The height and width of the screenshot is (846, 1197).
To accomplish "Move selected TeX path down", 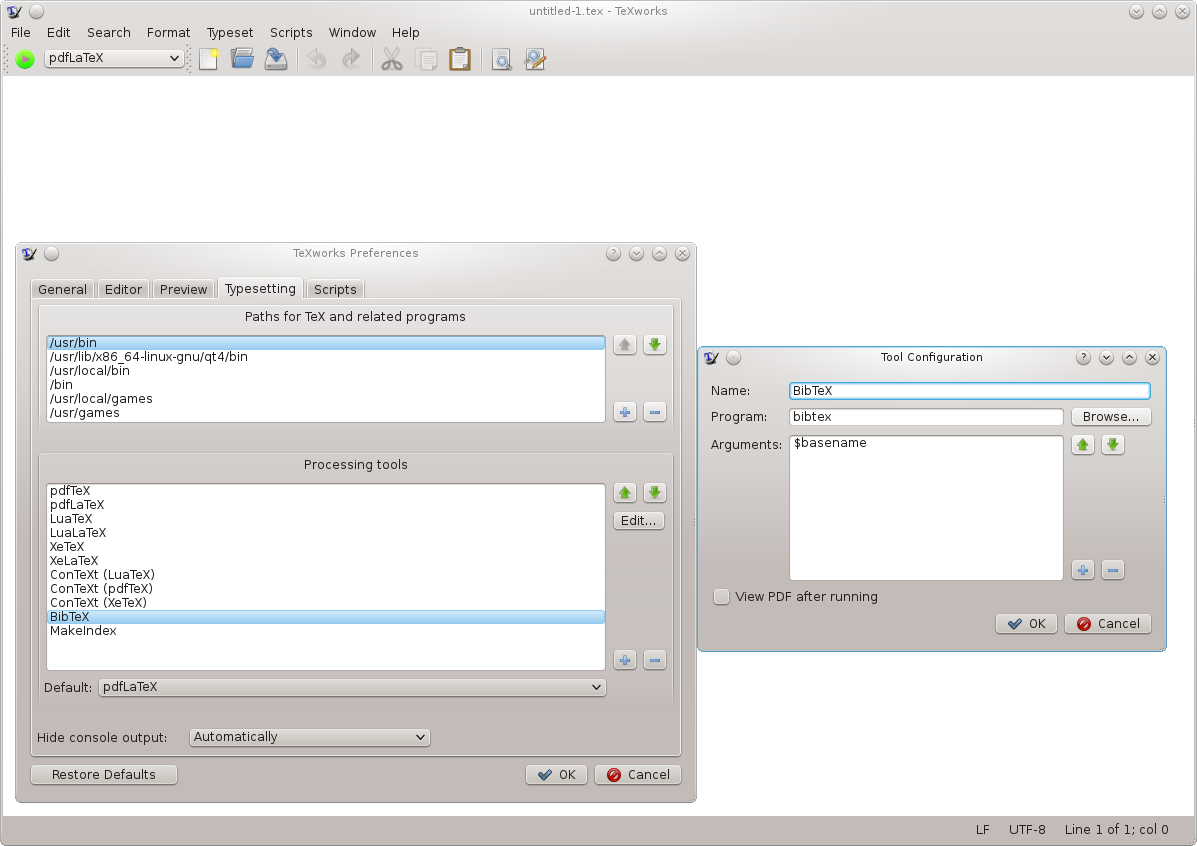I will coord(654,345).
